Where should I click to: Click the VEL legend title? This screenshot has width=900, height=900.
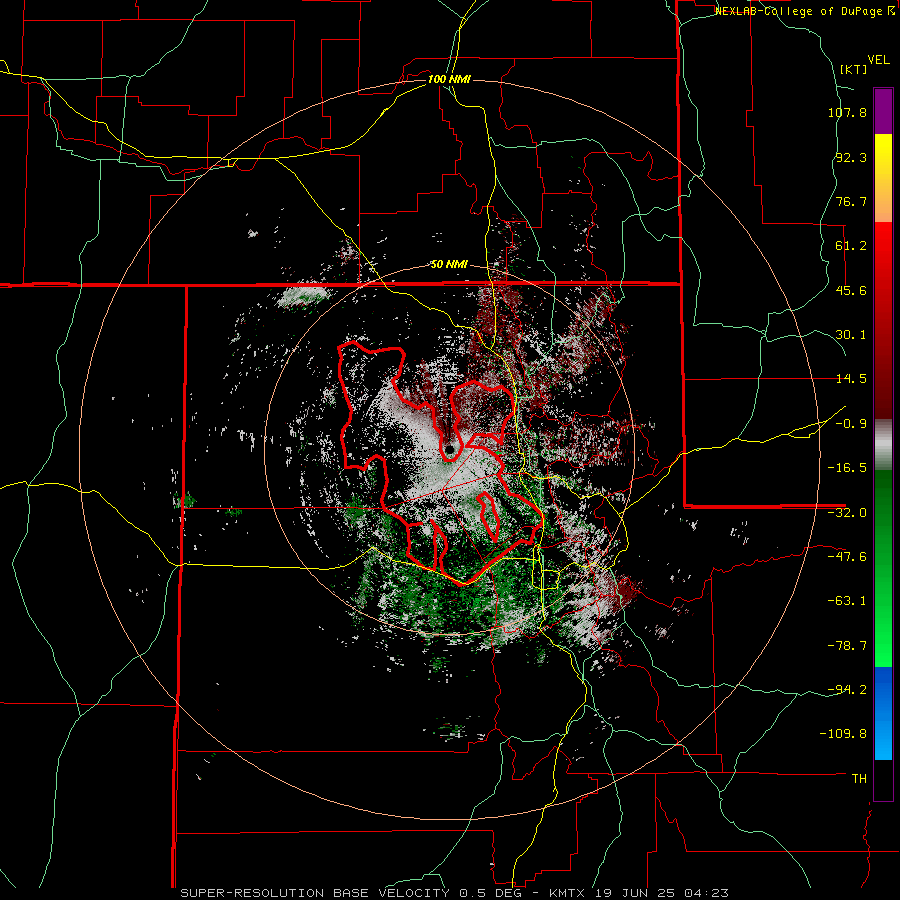click(x=878, y=60)
